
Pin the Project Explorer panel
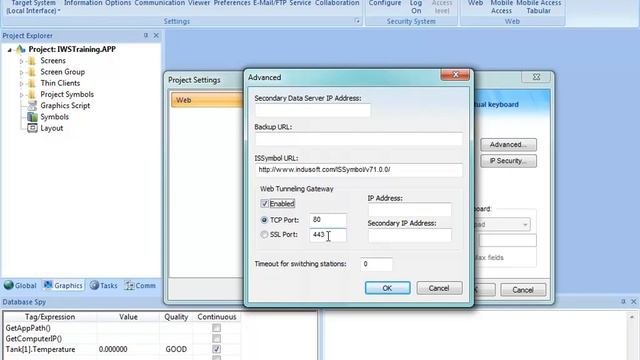[146, 36]
